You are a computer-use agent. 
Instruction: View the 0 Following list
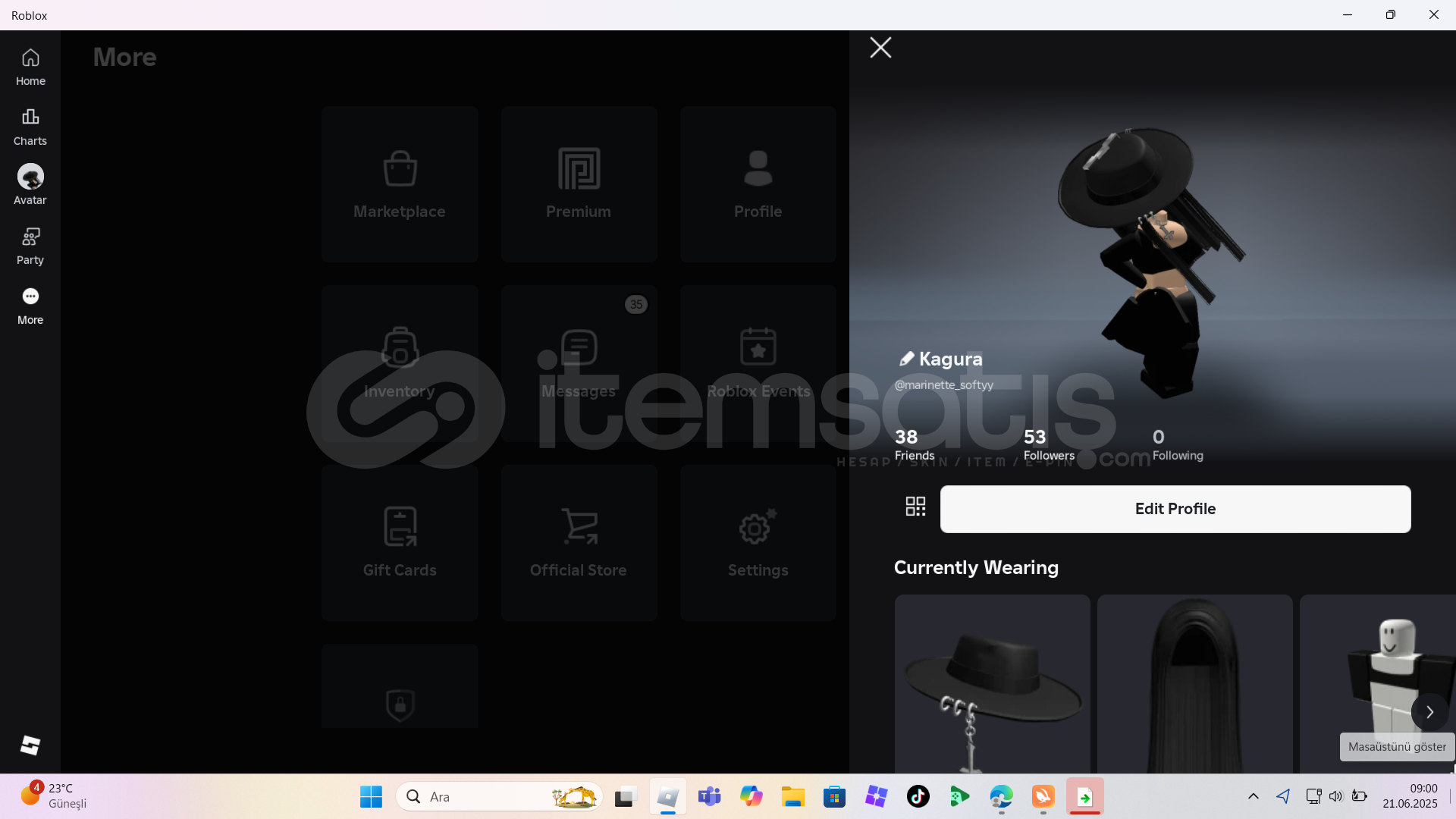point(1178,444)
